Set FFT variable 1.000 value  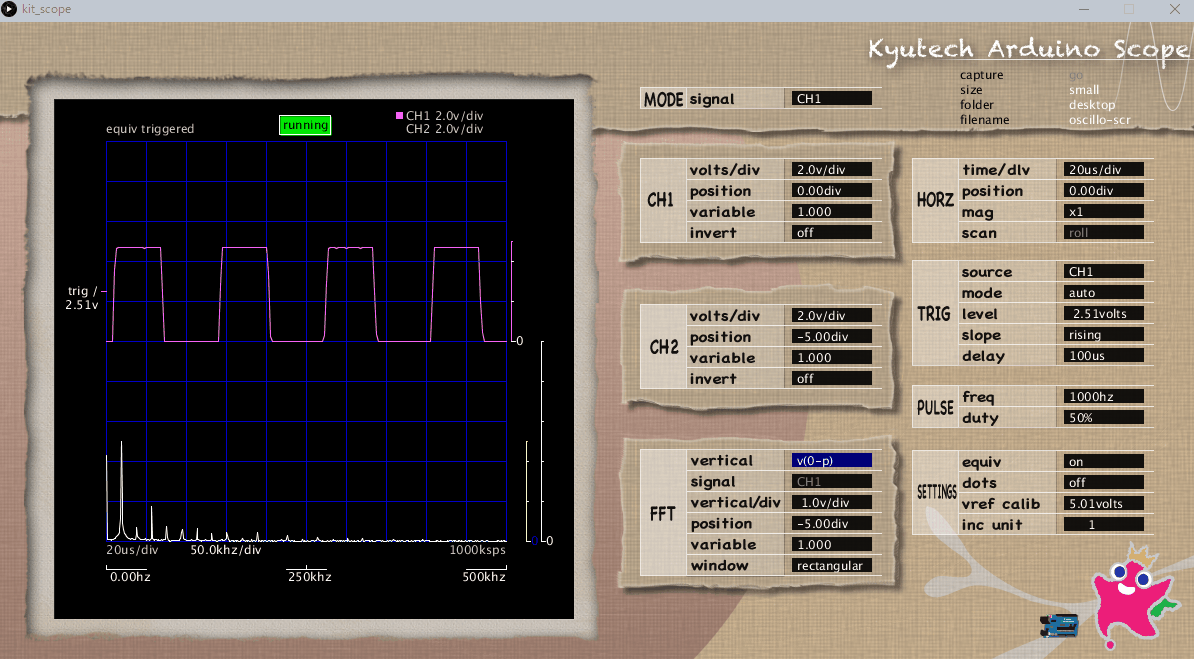tap(832, 544)
